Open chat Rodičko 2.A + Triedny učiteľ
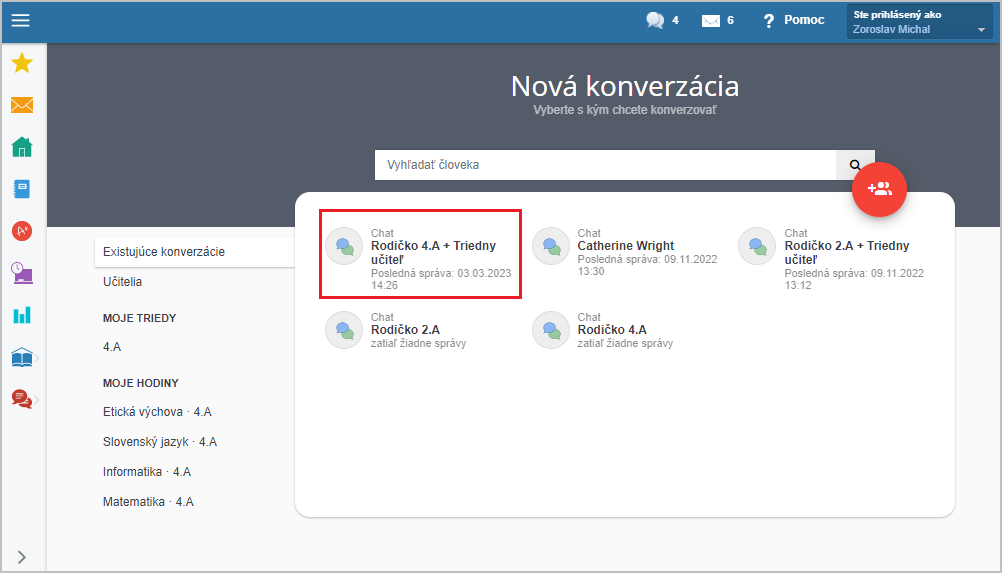This screenshot has width=1002, height=573. [833, 258]
